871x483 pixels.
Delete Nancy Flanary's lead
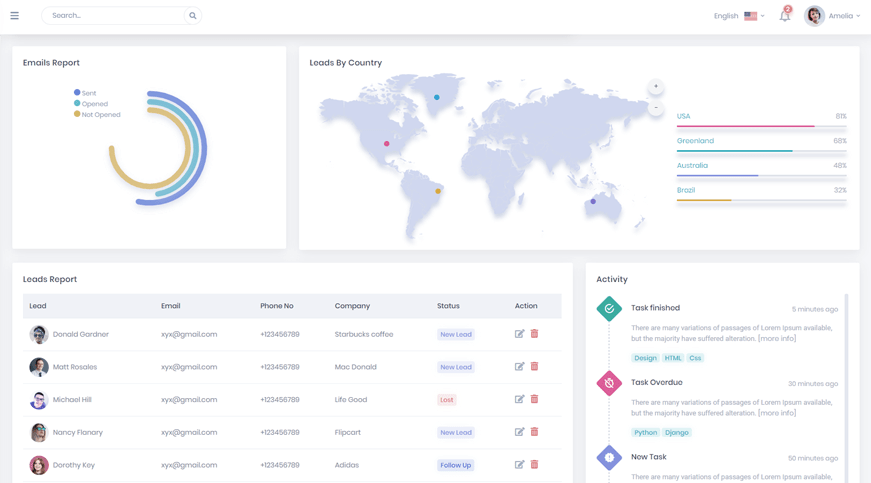[534, 432]
